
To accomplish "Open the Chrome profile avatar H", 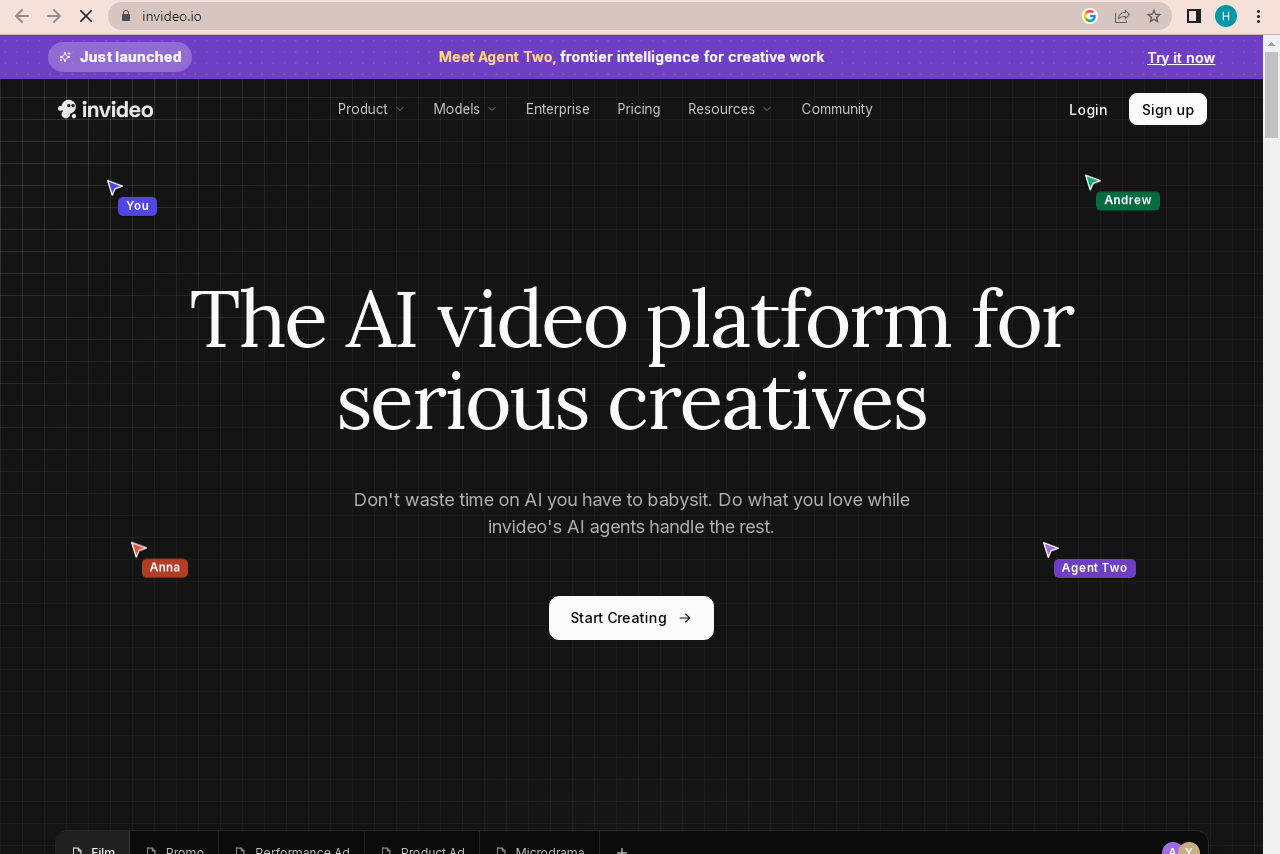I will (1226, 16).
